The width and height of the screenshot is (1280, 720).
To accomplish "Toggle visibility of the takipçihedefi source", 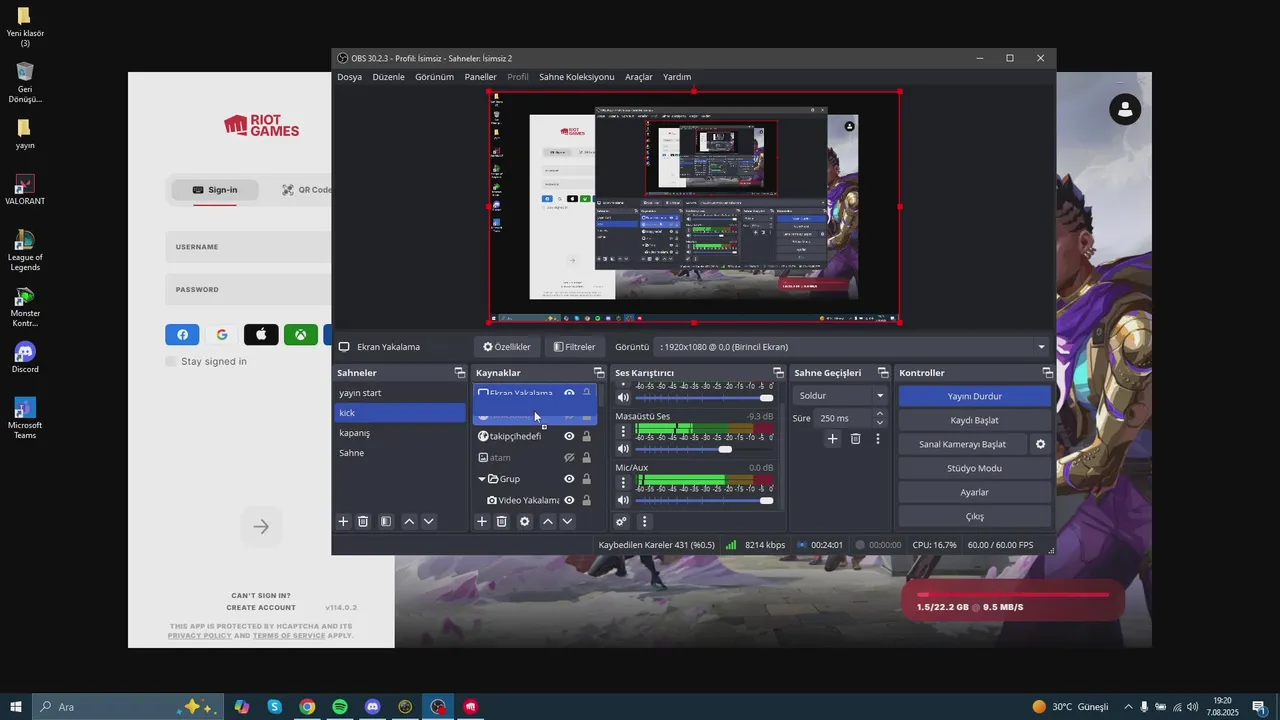I will click(569, 436).
